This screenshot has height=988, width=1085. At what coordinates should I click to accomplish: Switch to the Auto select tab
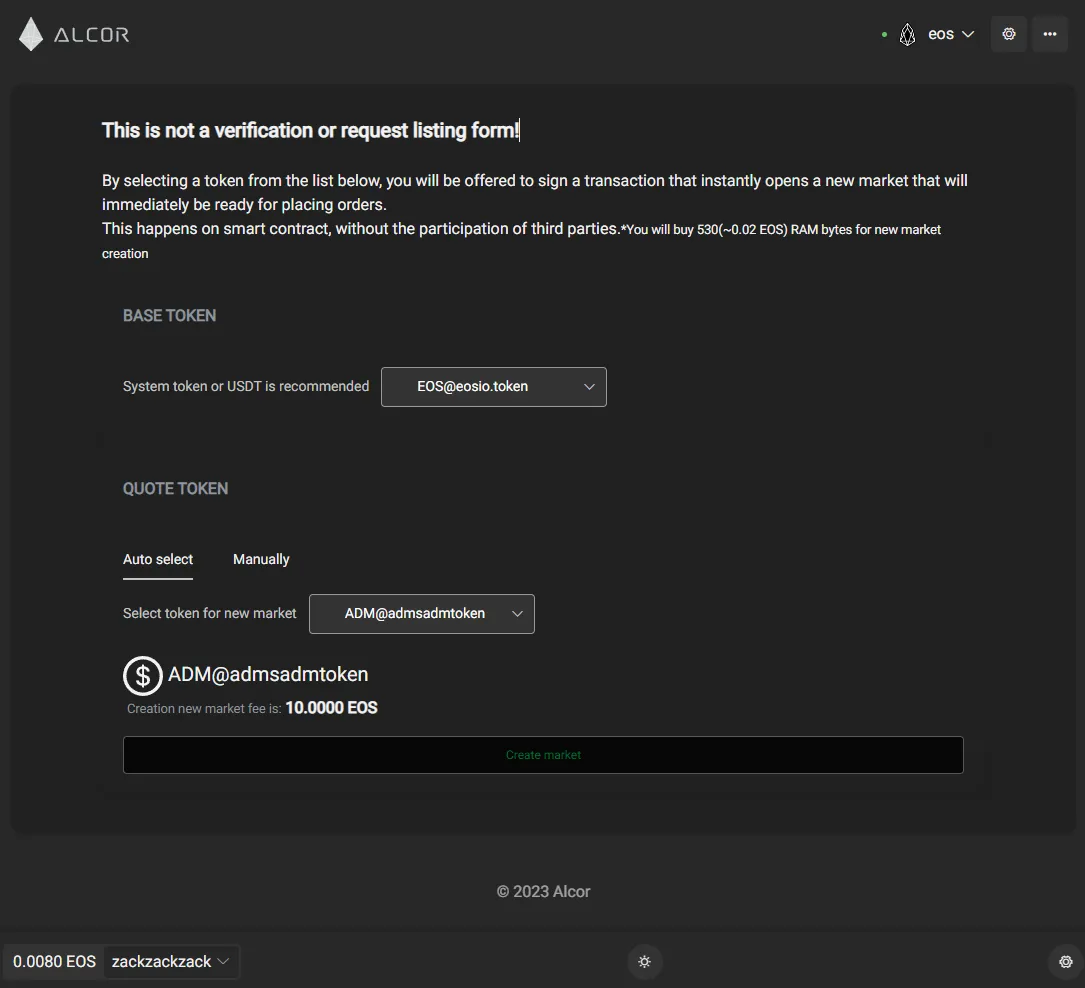point(158,559)
